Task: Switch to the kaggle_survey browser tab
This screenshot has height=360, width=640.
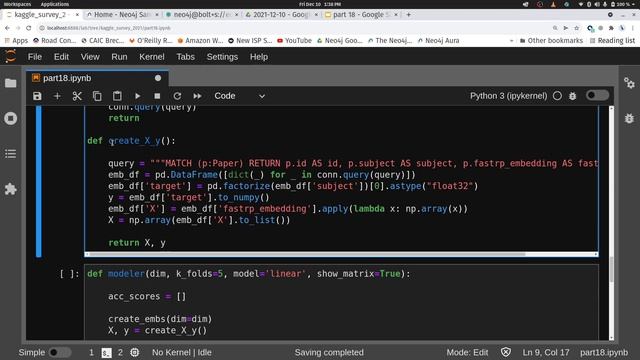Action: [42, 15]
